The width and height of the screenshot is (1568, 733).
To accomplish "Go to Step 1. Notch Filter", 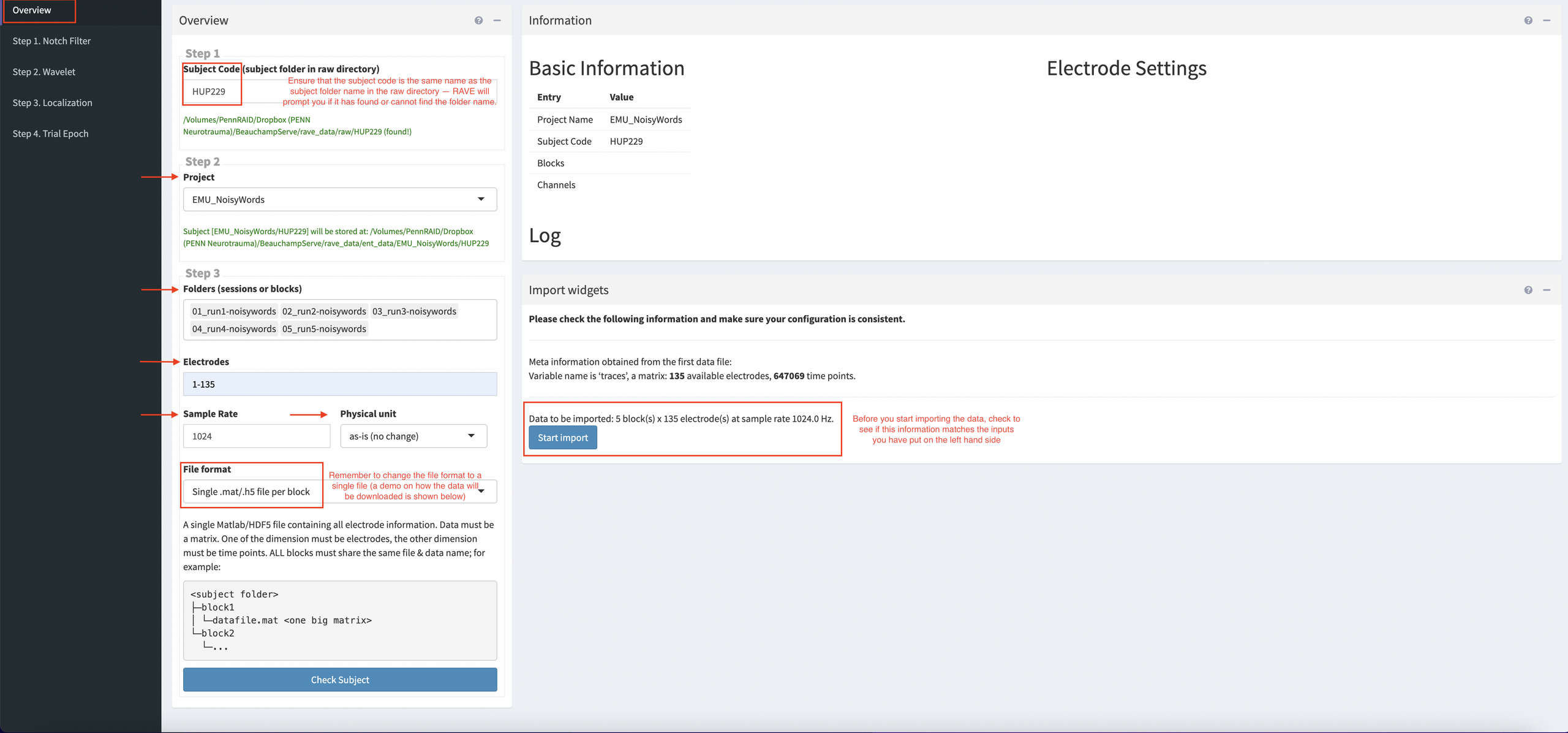I will [x=51, y=41].
